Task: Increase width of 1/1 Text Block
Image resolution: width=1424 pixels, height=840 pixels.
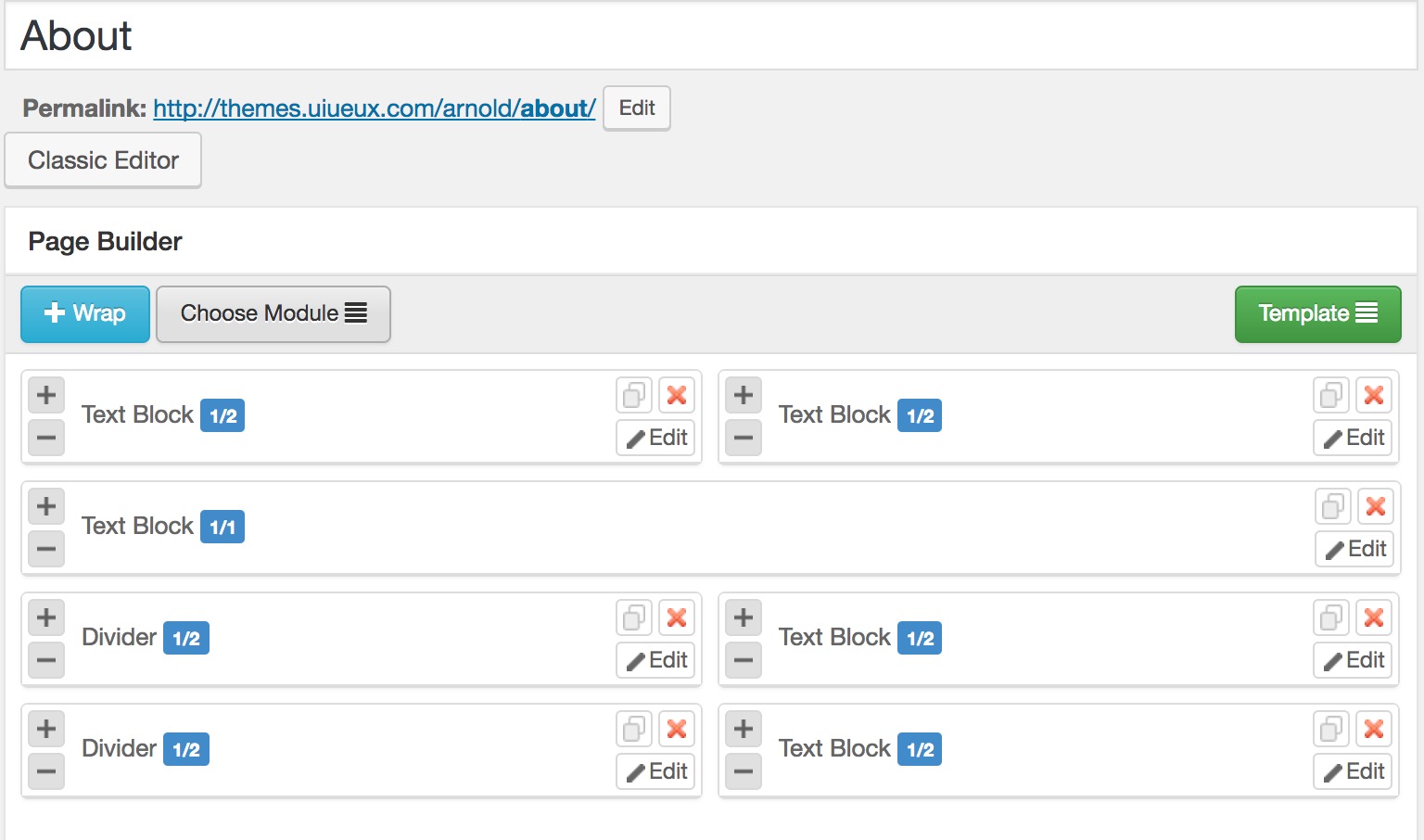Action: coord(46,506)
